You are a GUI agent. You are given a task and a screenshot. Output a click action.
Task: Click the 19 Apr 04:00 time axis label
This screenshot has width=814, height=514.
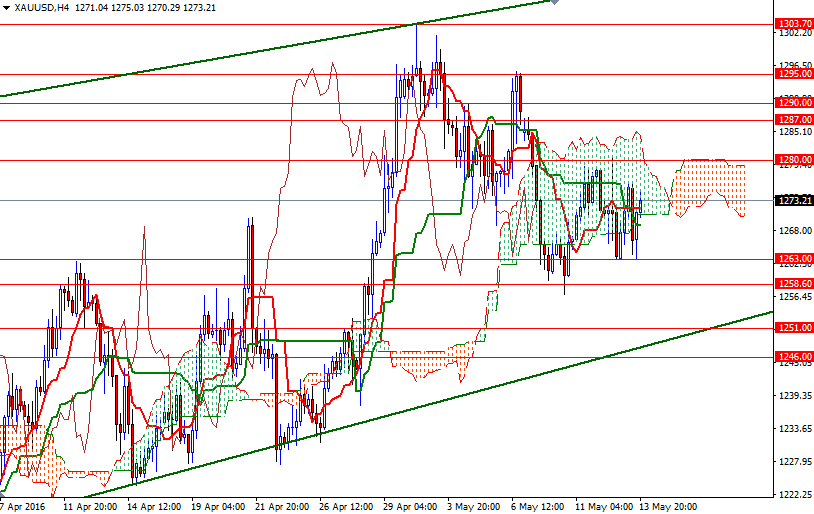[218, 506]
